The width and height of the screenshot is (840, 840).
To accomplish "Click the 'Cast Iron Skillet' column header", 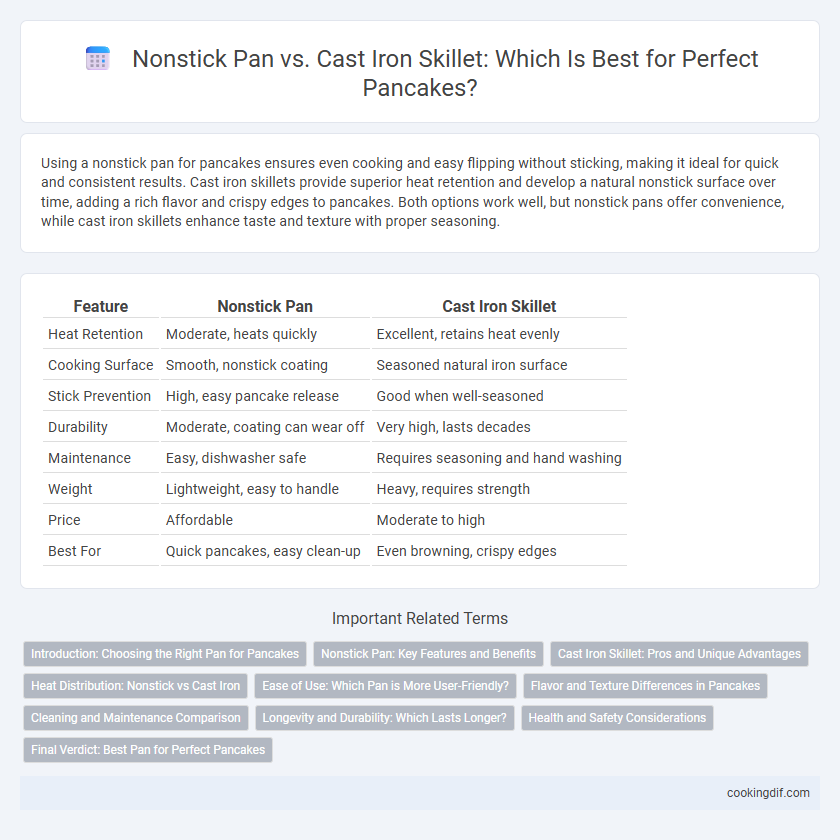I will pos(499,306).
